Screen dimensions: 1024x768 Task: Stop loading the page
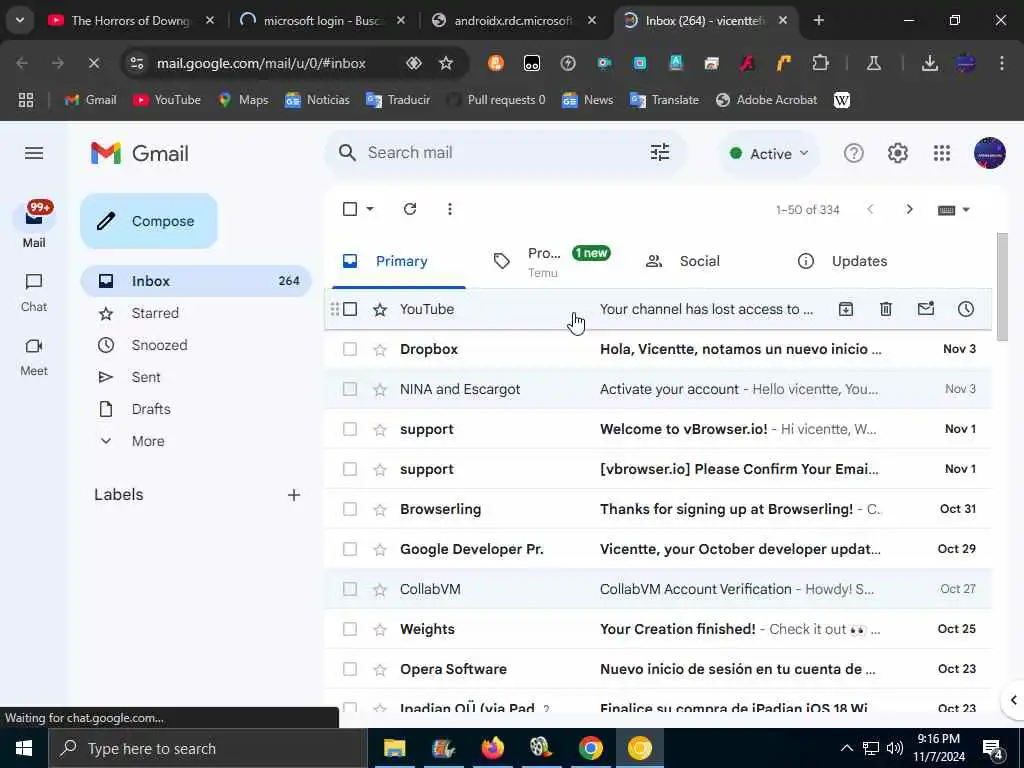93,63
